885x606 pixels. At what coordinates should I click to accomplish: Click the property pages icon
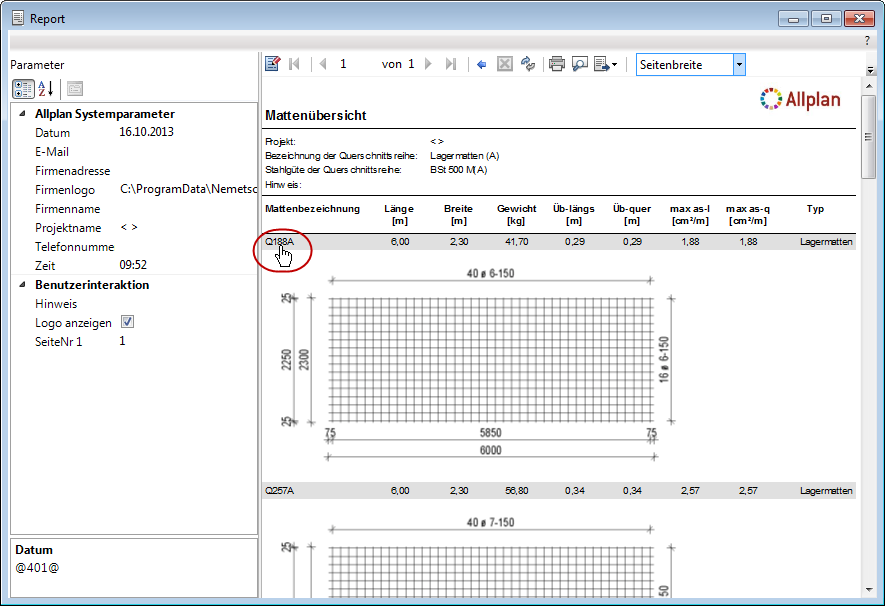[x=75, y=89]
